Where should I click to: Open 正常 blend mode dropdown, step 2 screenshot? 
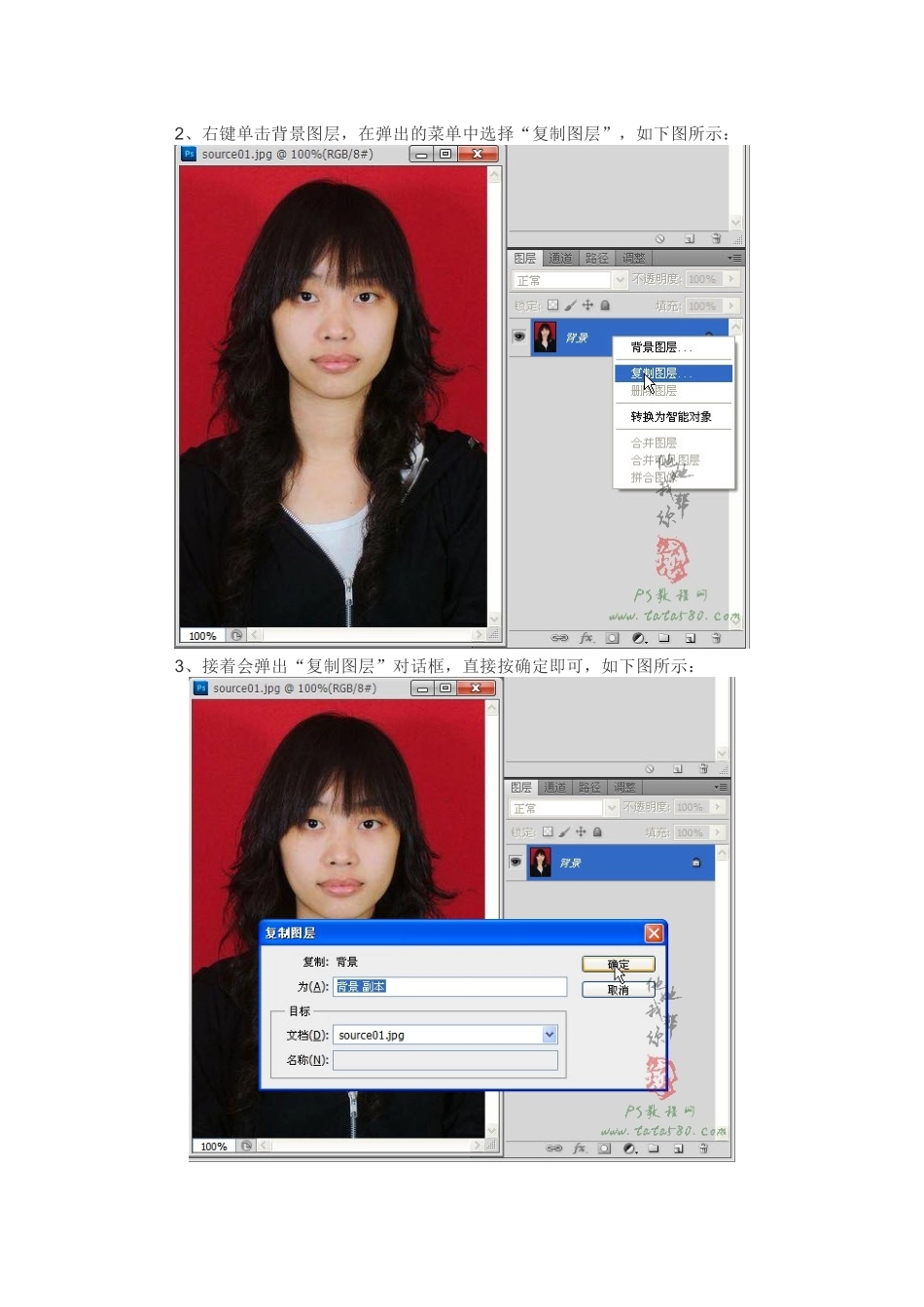621,280
